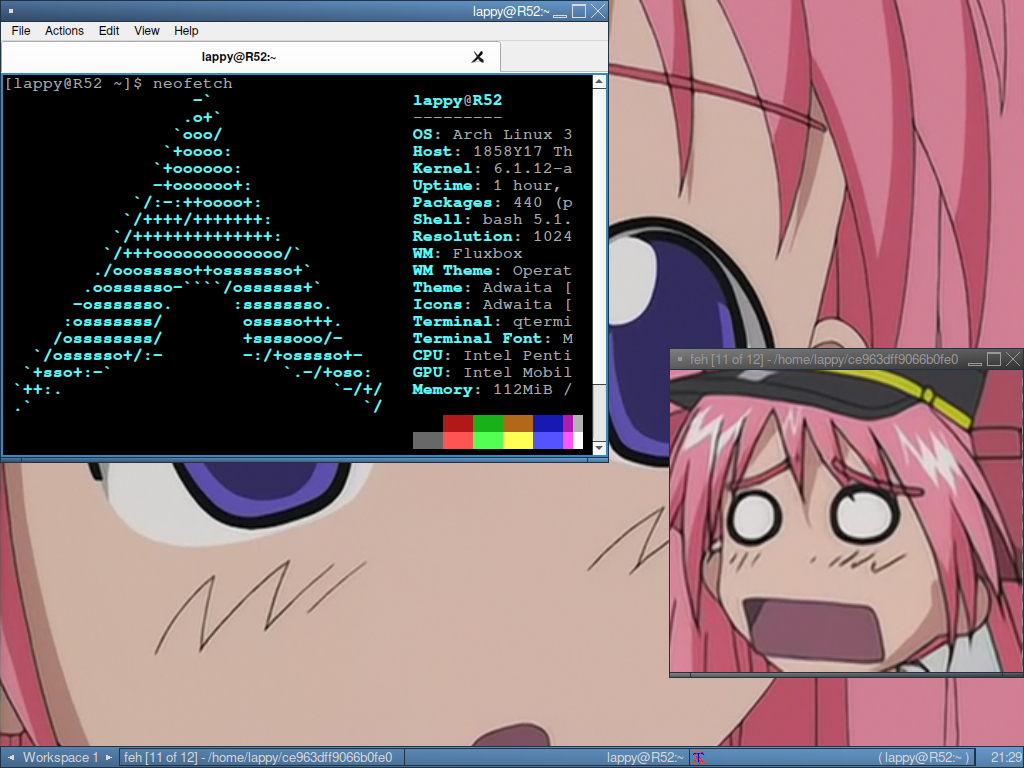Open the Help menu
The image size is (1024, 768).
pyautogui.click(x=186, y=31)
